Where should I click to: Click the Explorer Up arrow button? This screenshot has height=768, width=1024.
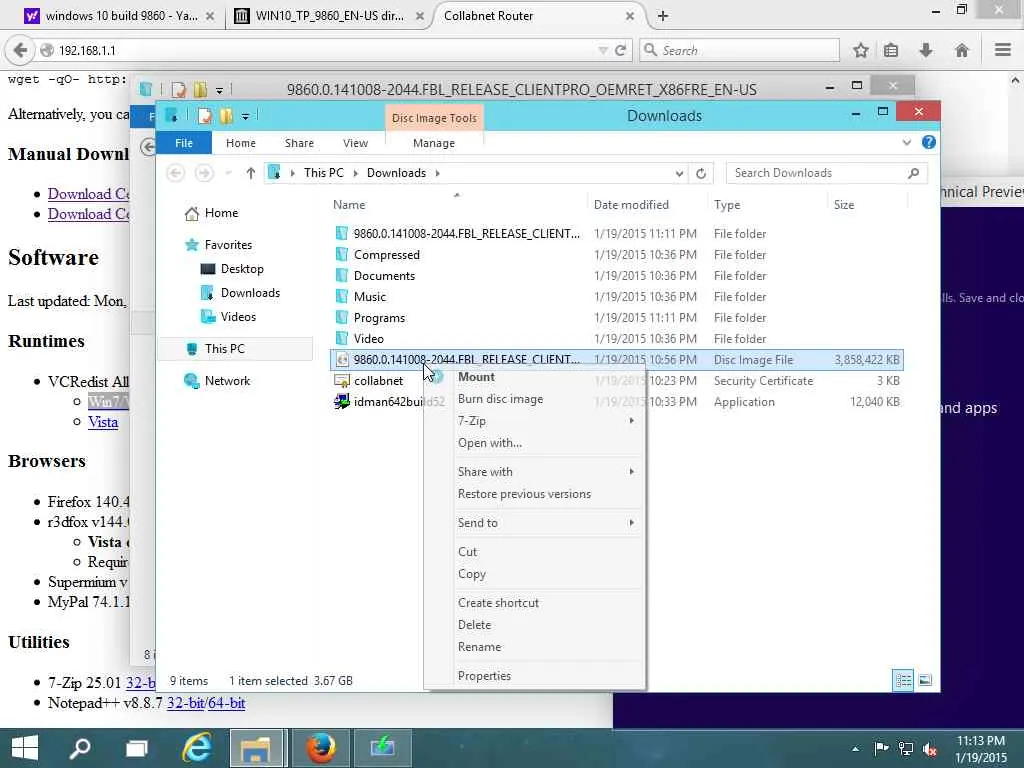point(251,173)
